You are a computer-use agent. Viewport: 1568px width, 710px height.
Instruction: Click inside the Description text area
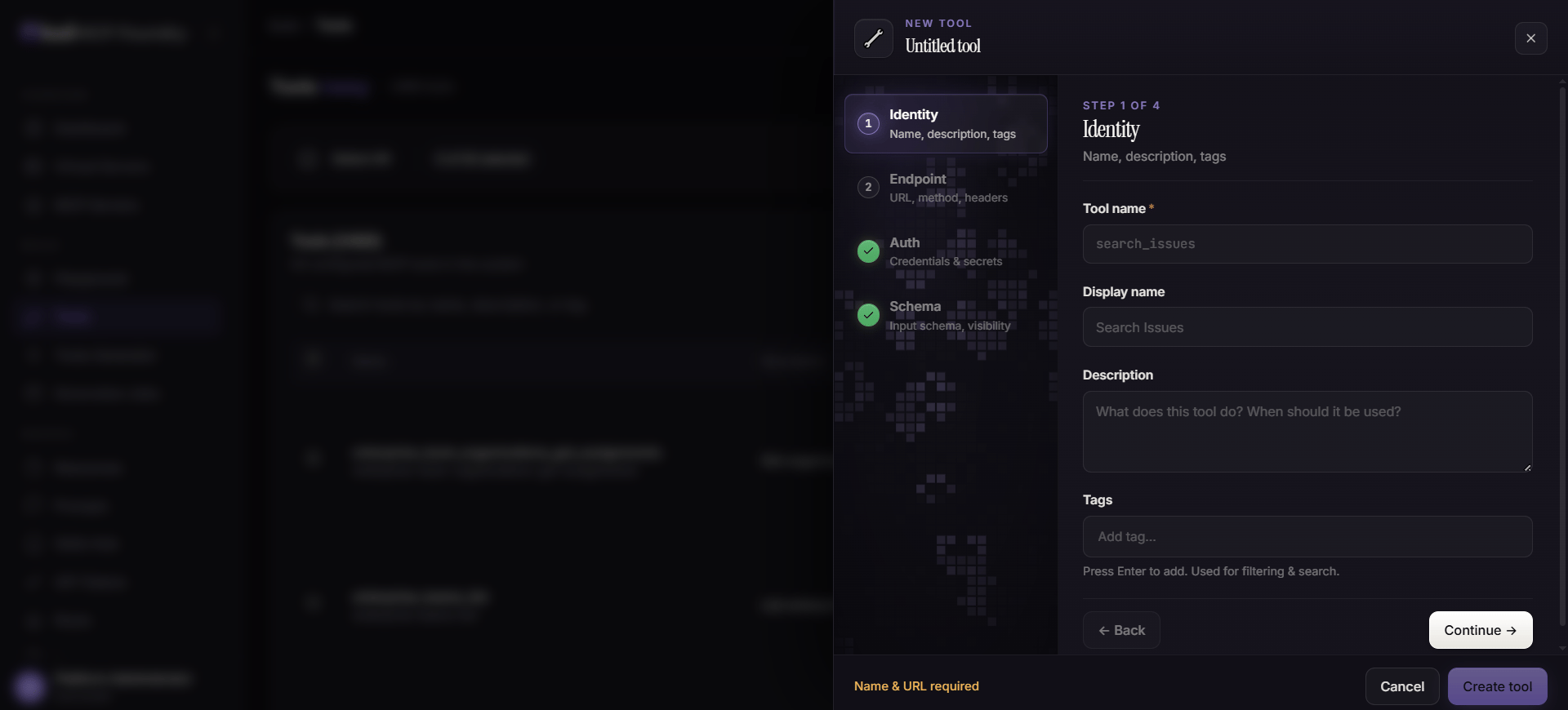pyautogui.click(x=1307, y=432)
